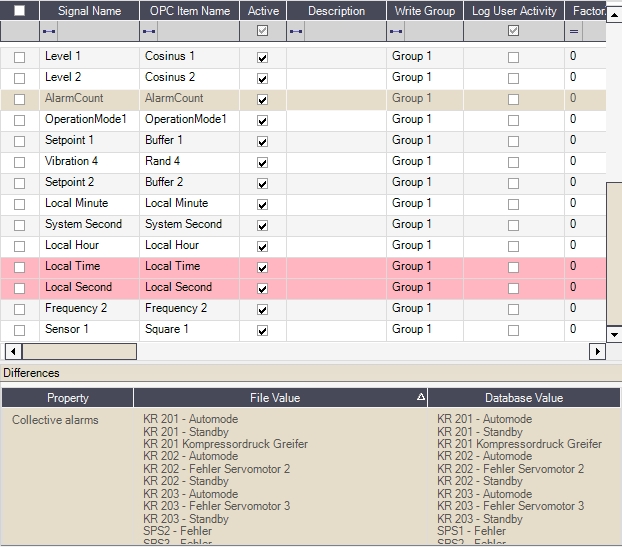This screenshot has height=547, width=622.
Task: Sort differences by the File Value header
Action: pyautogui.click(x=280, y=398)
